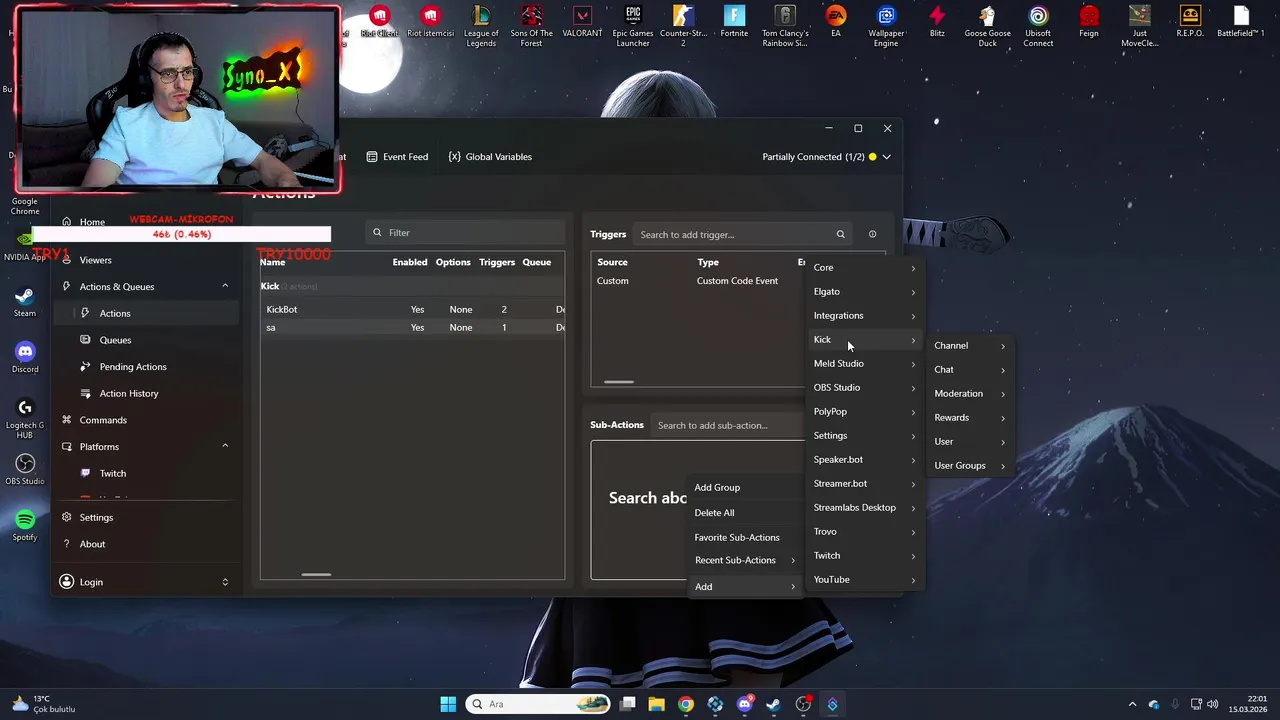Open Chrome from the taskbar
The width and height of the screenshot is (1280, 720).
pyautogui.click(x=685, y=704)
